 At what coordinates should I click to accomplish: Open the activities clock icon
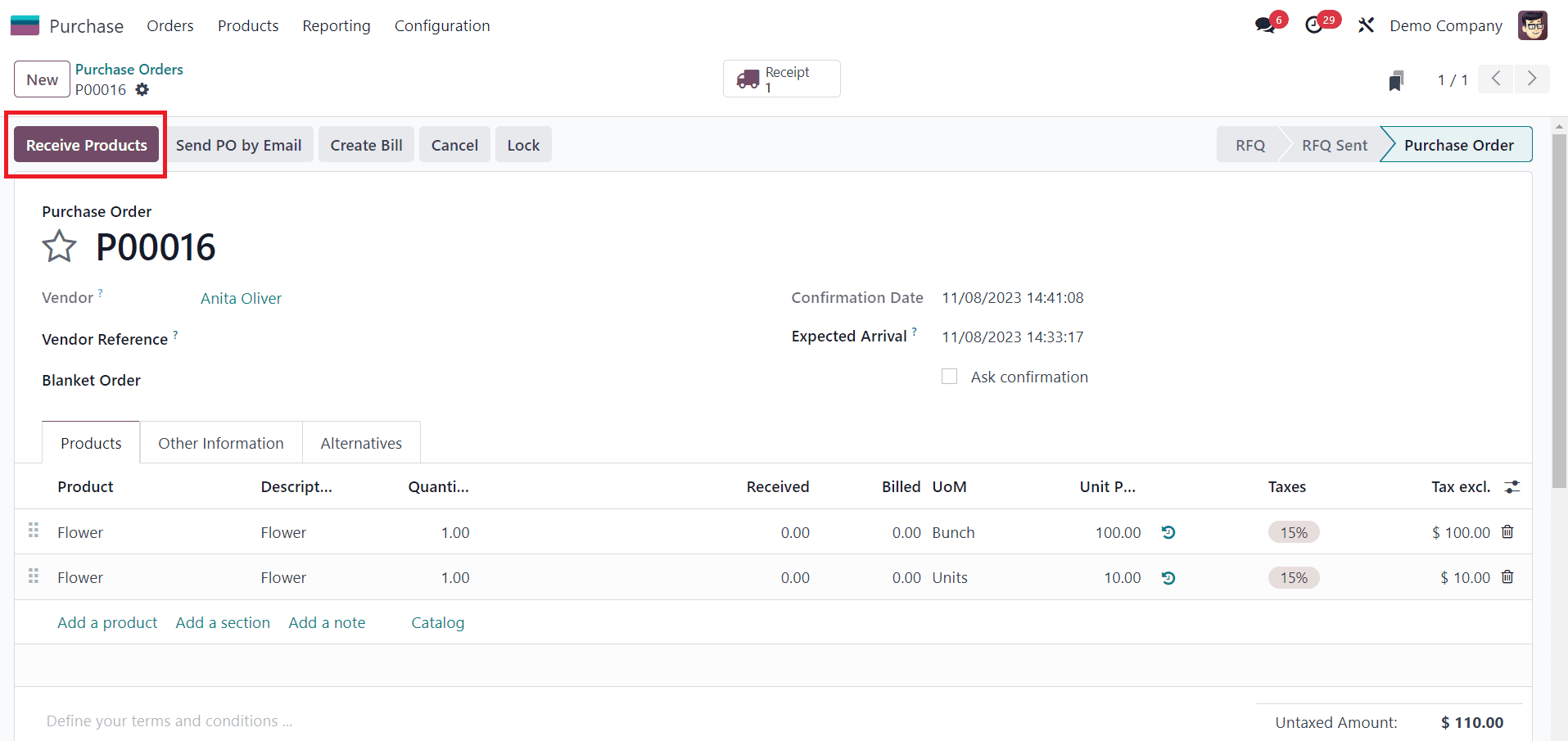point(1314,25)
